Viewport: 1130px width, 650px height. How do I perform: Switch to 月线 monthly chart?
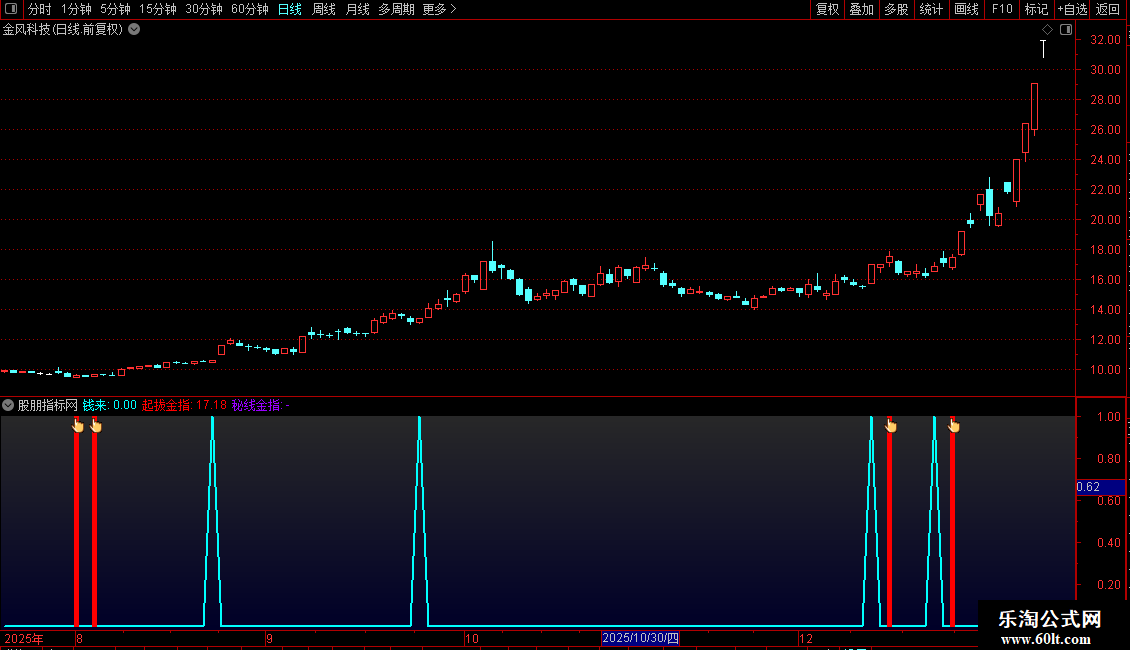357,9
